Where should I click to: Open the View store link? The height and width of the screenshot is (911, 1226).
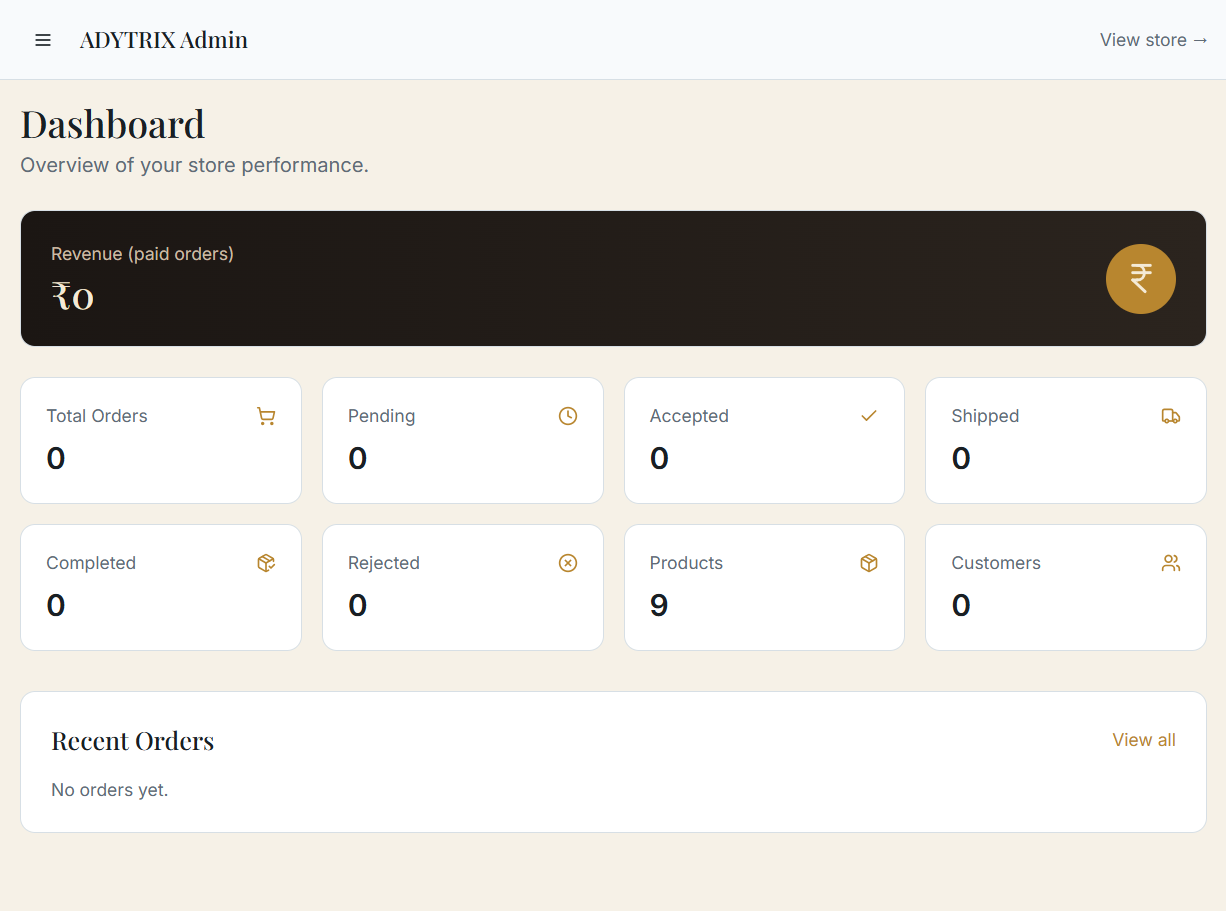(1154, 40)
